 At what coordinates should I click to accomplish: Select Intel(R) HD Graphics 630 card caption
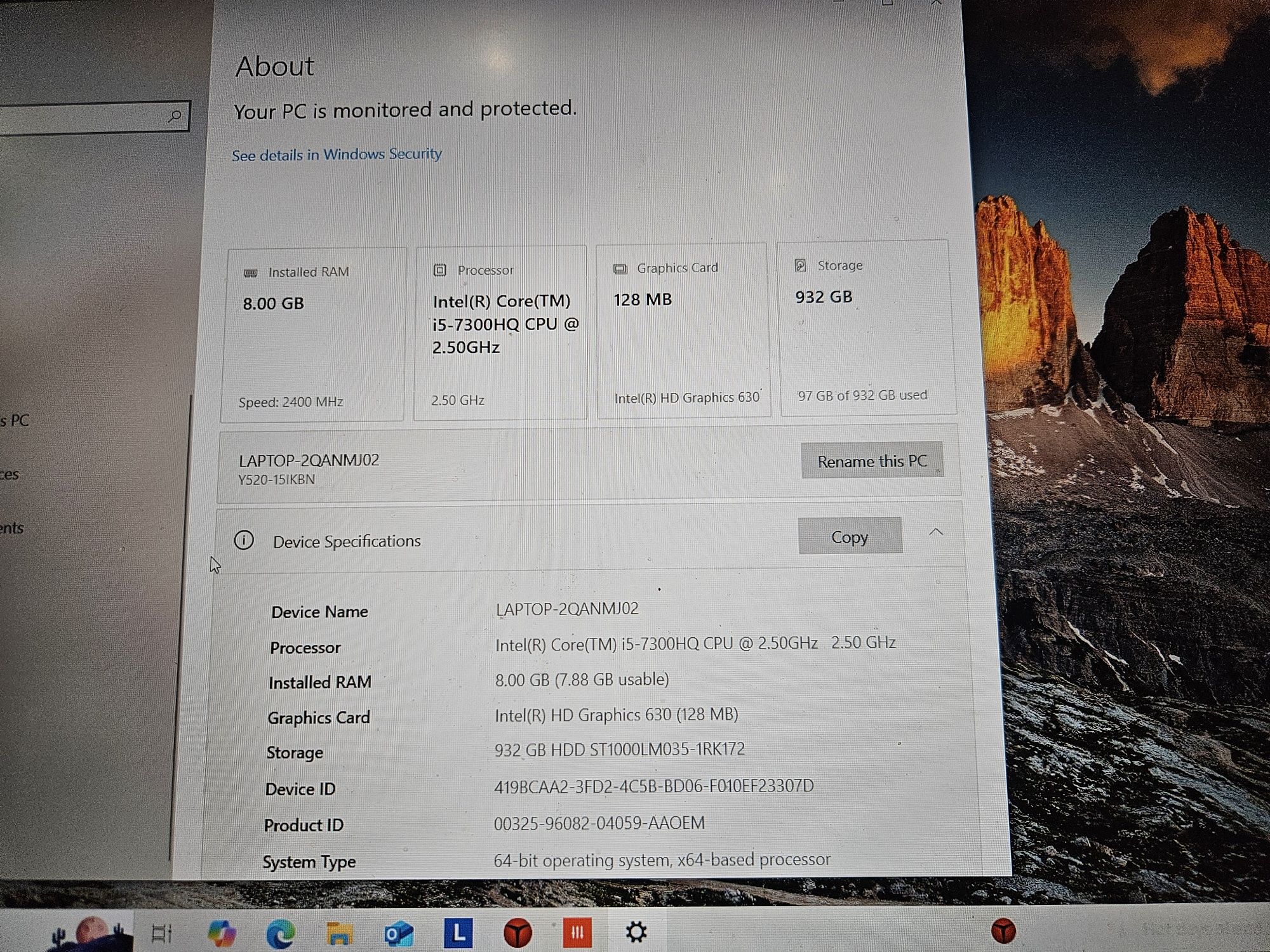(687, 397)
